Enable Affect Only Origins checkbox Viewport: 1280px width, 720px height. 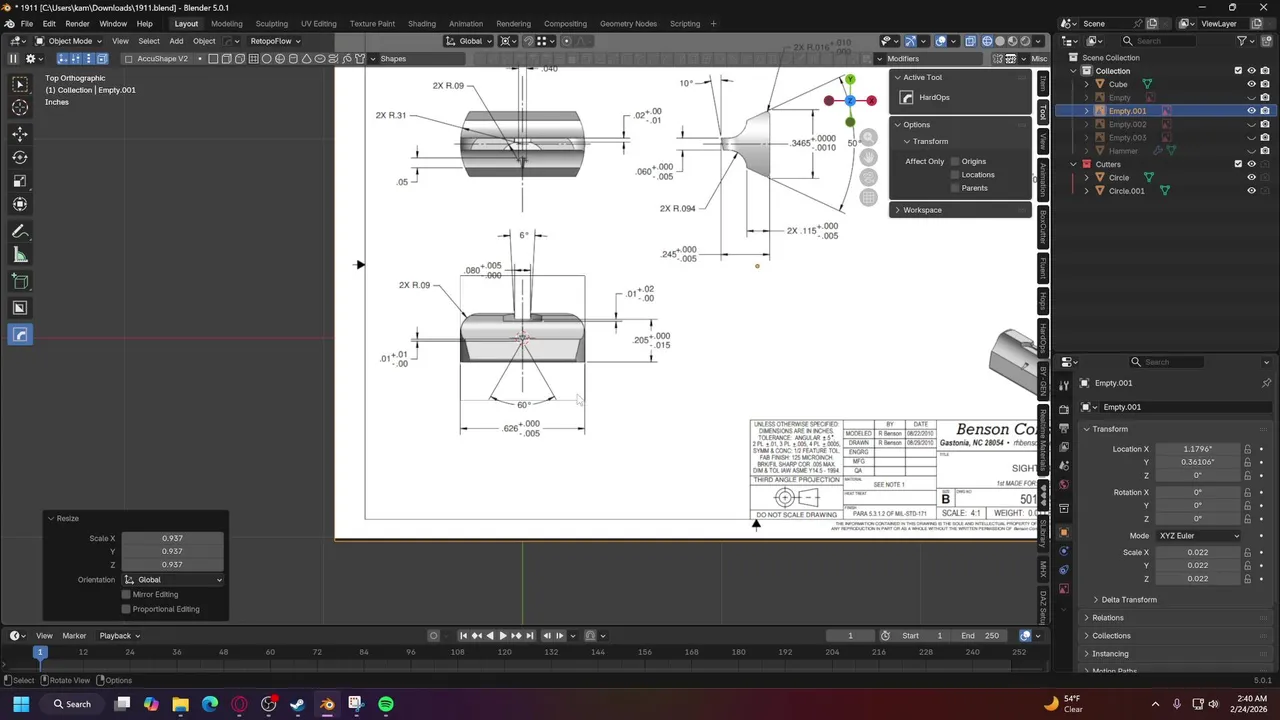[x=955, y=161]
